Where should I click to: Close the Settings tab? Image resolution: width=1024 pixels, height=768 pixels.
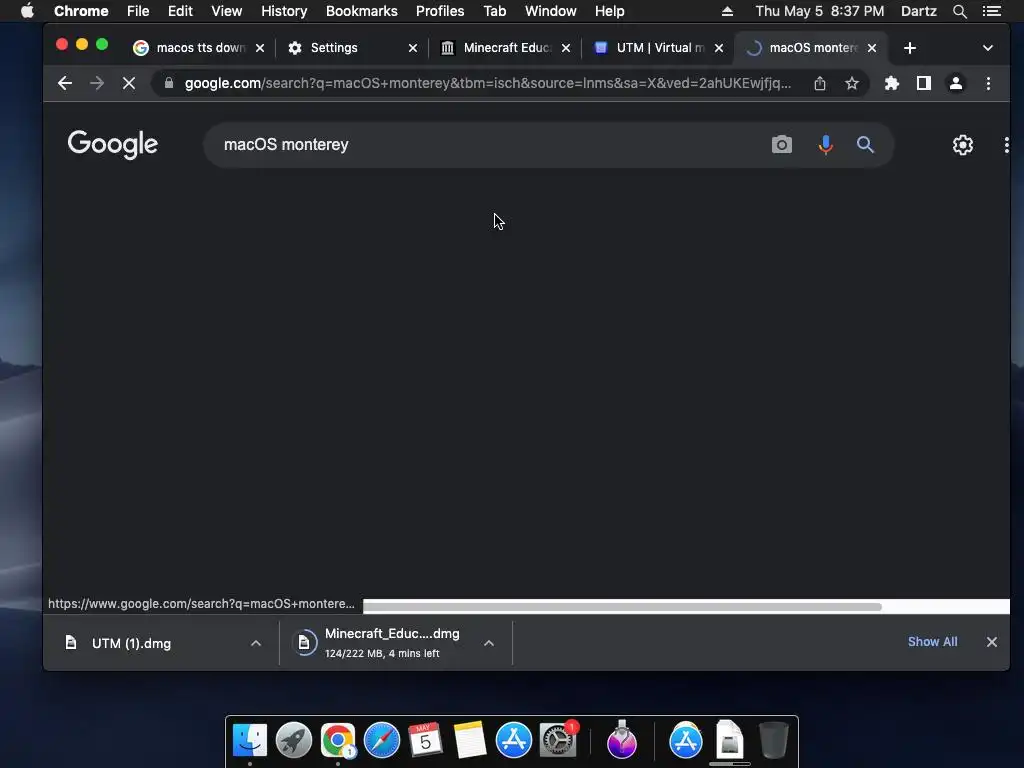[413, 48]
